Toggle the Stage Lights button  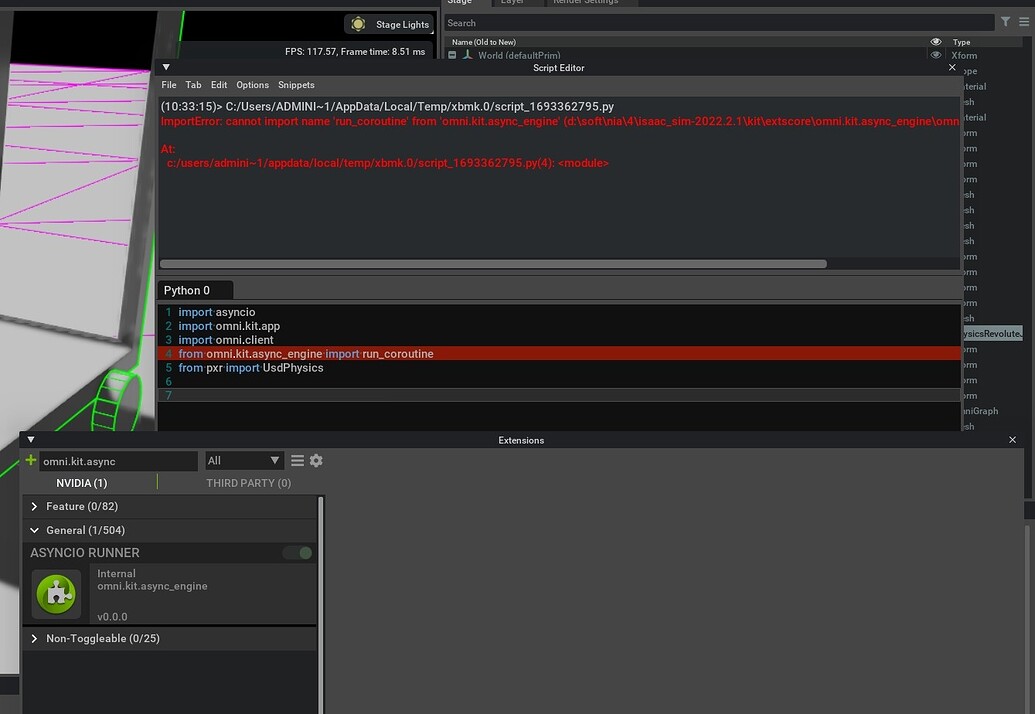pyautogui.click(x=388, y=24)
